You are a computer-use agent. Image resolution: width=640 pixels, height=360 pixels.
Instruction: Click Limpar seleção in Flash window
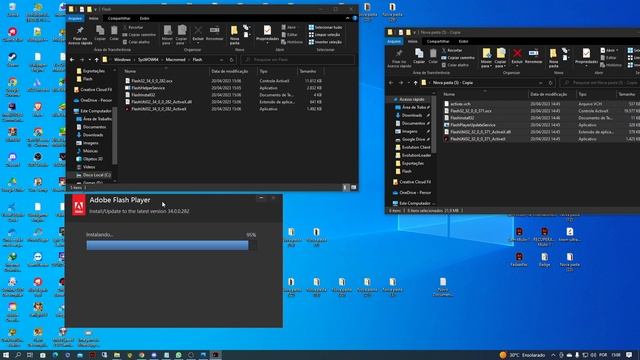point(324,35)
